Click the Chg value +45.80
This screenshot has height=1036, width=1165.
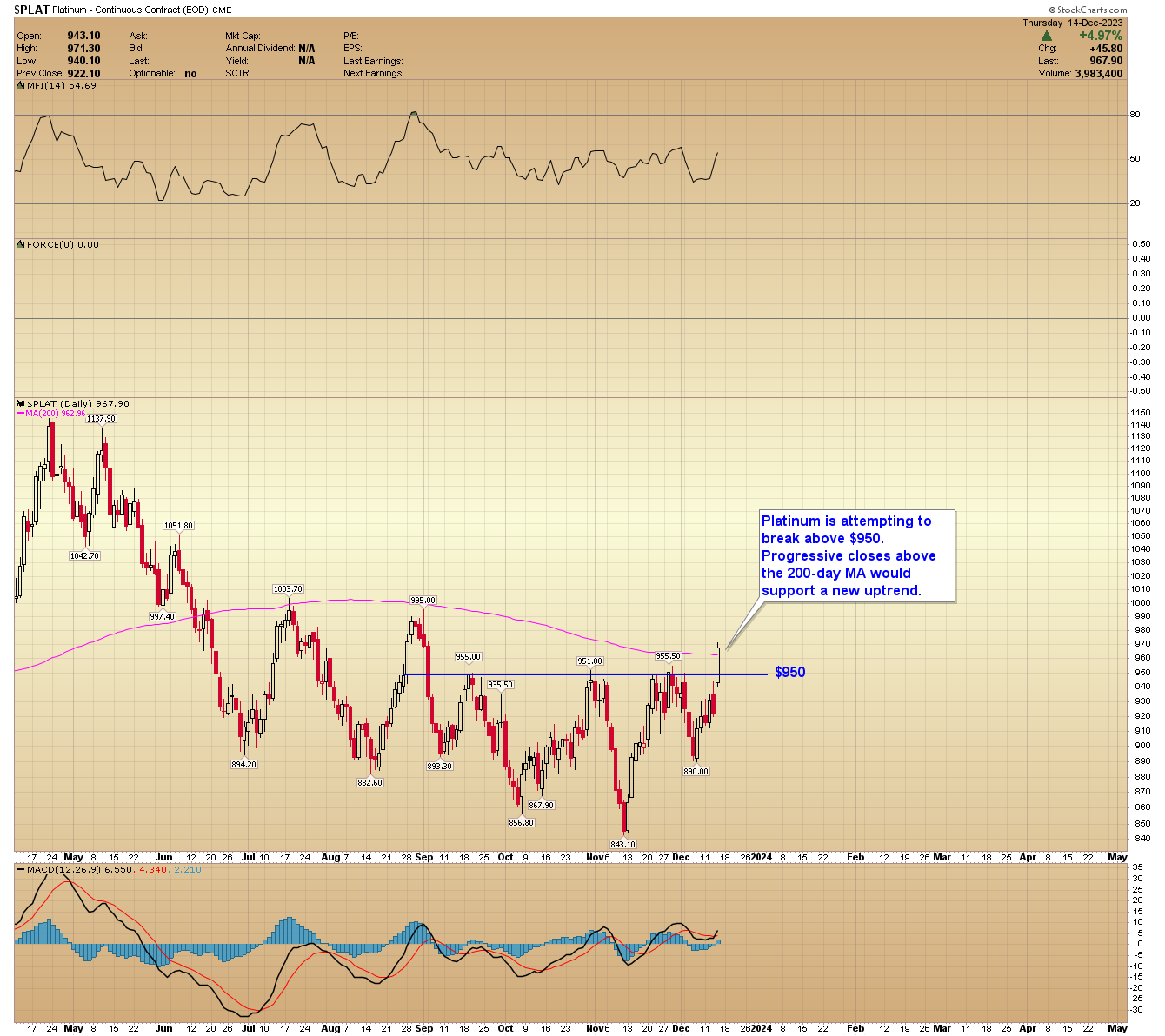[x=1107, y=49]
